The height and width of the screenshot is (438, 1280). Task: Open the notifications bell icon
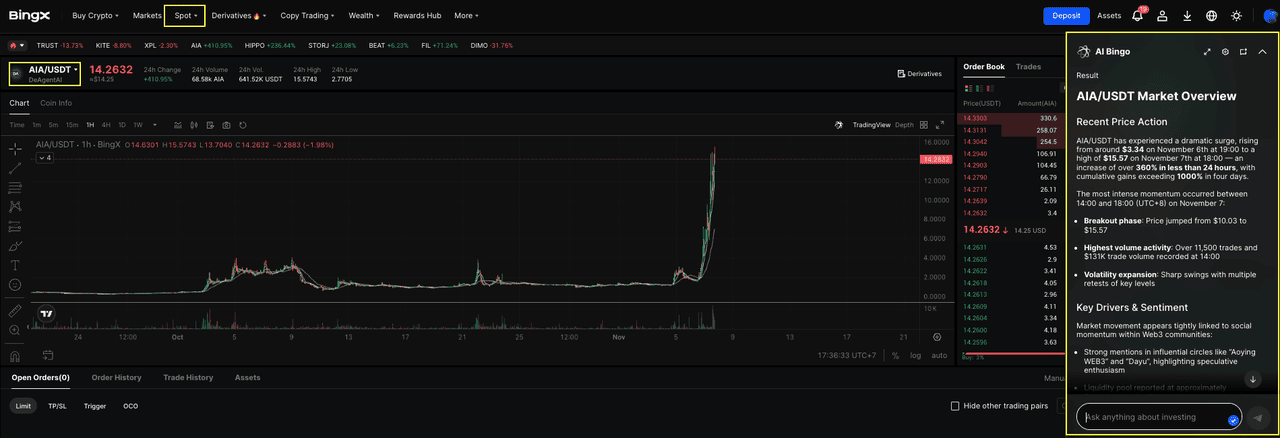click(x=1137, y=16)
